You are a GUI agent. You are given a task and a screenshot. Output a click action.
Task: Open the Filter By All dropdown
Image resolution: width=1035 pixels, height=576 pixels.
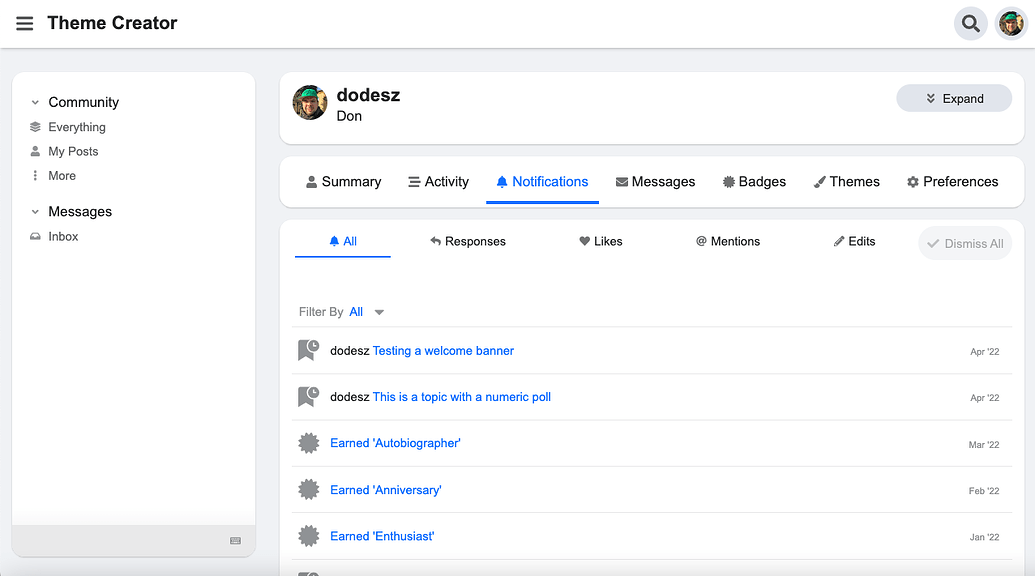pyautogui.click(x=366, y=312)
